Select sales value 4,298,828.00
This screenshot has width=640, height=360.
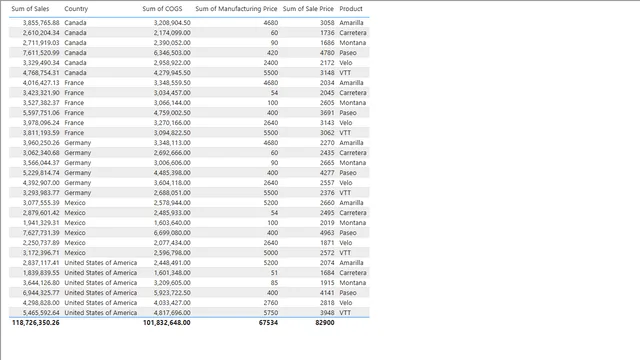41,303
